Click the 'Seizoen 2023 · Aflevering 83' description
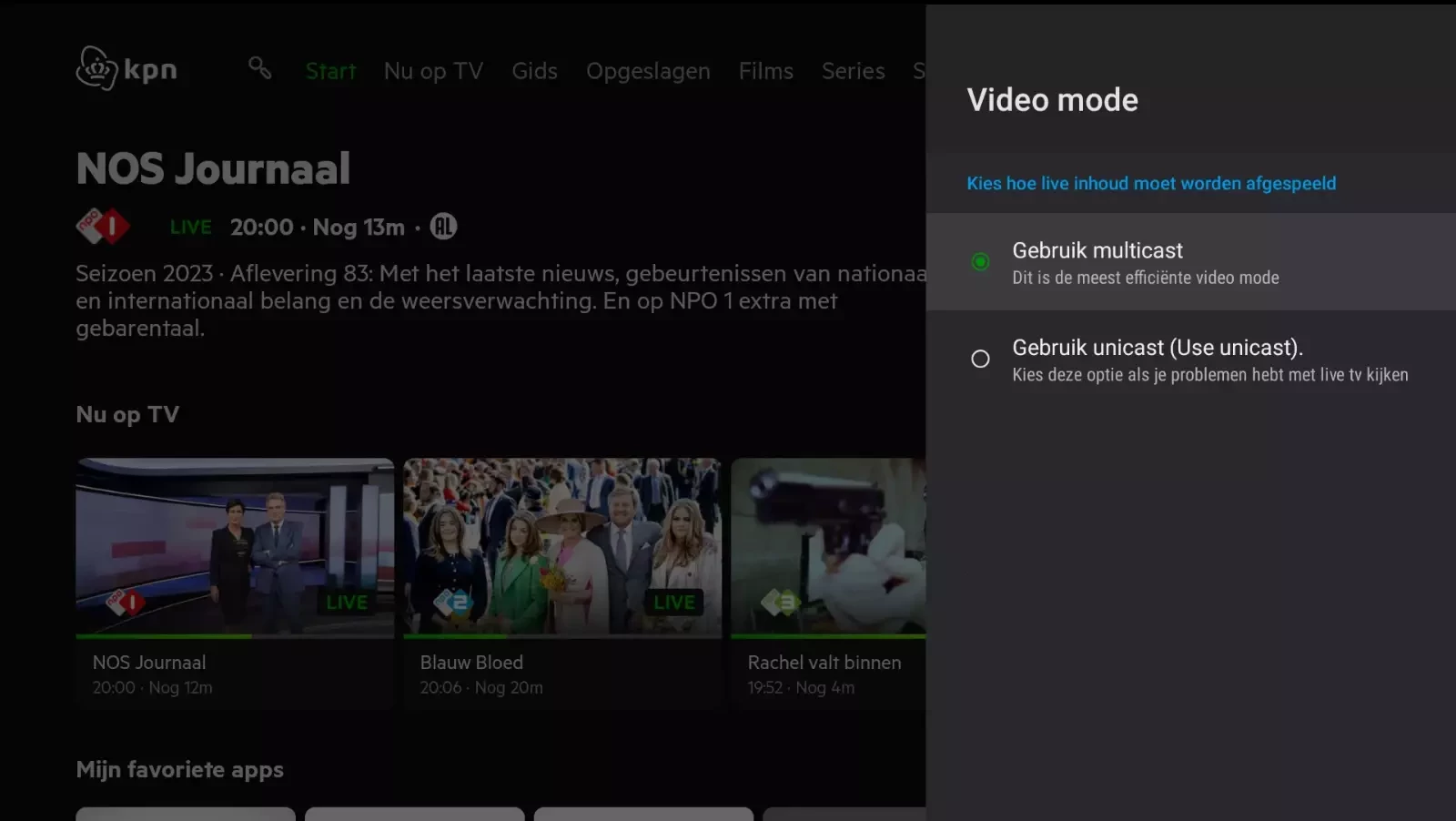This screenshot has height=821, width=1456. [500, 300]
